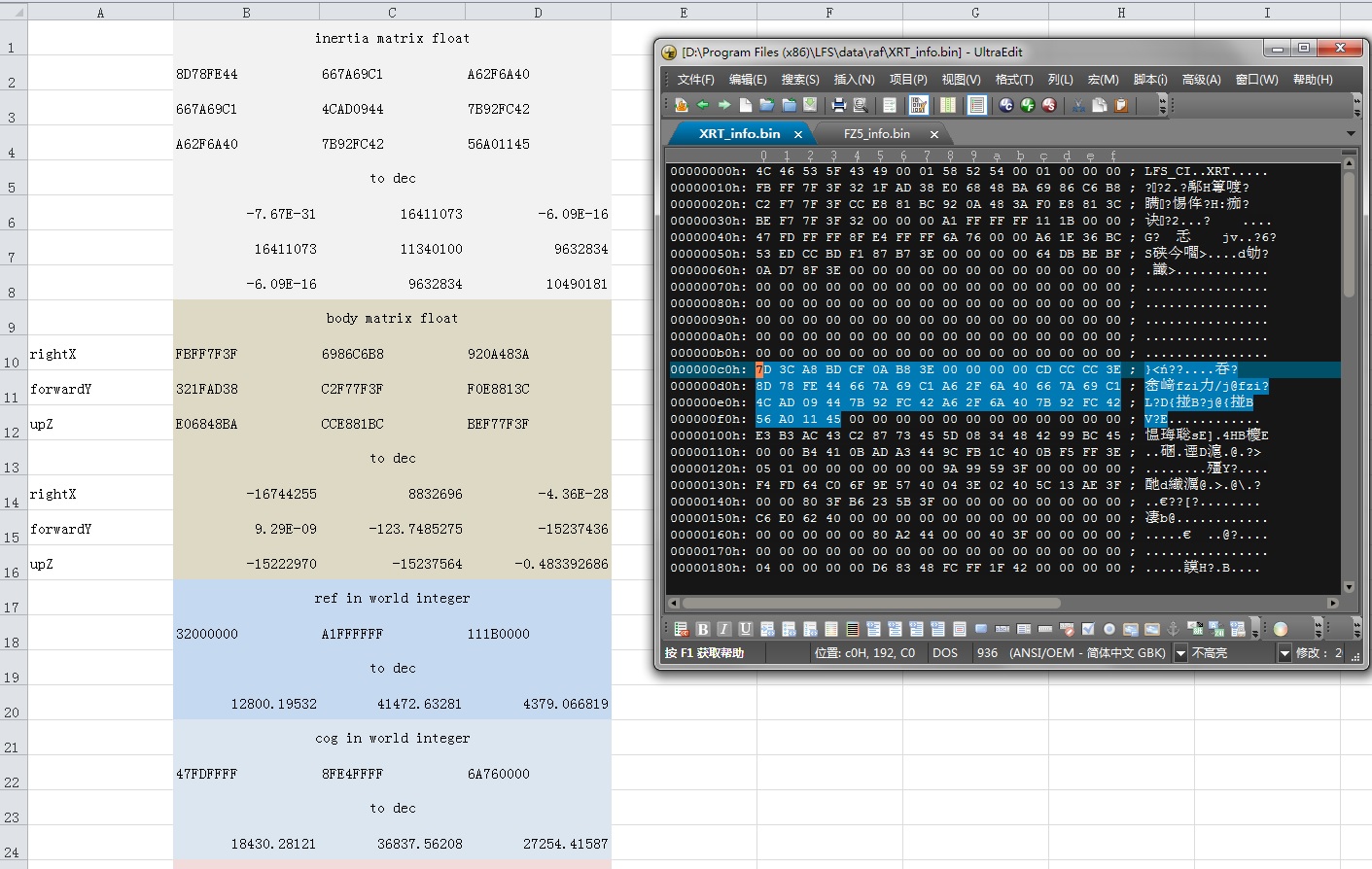
Task: Select row 10 header in the spreadsheet
Action: pyautogui.click(x=13, y=353)
